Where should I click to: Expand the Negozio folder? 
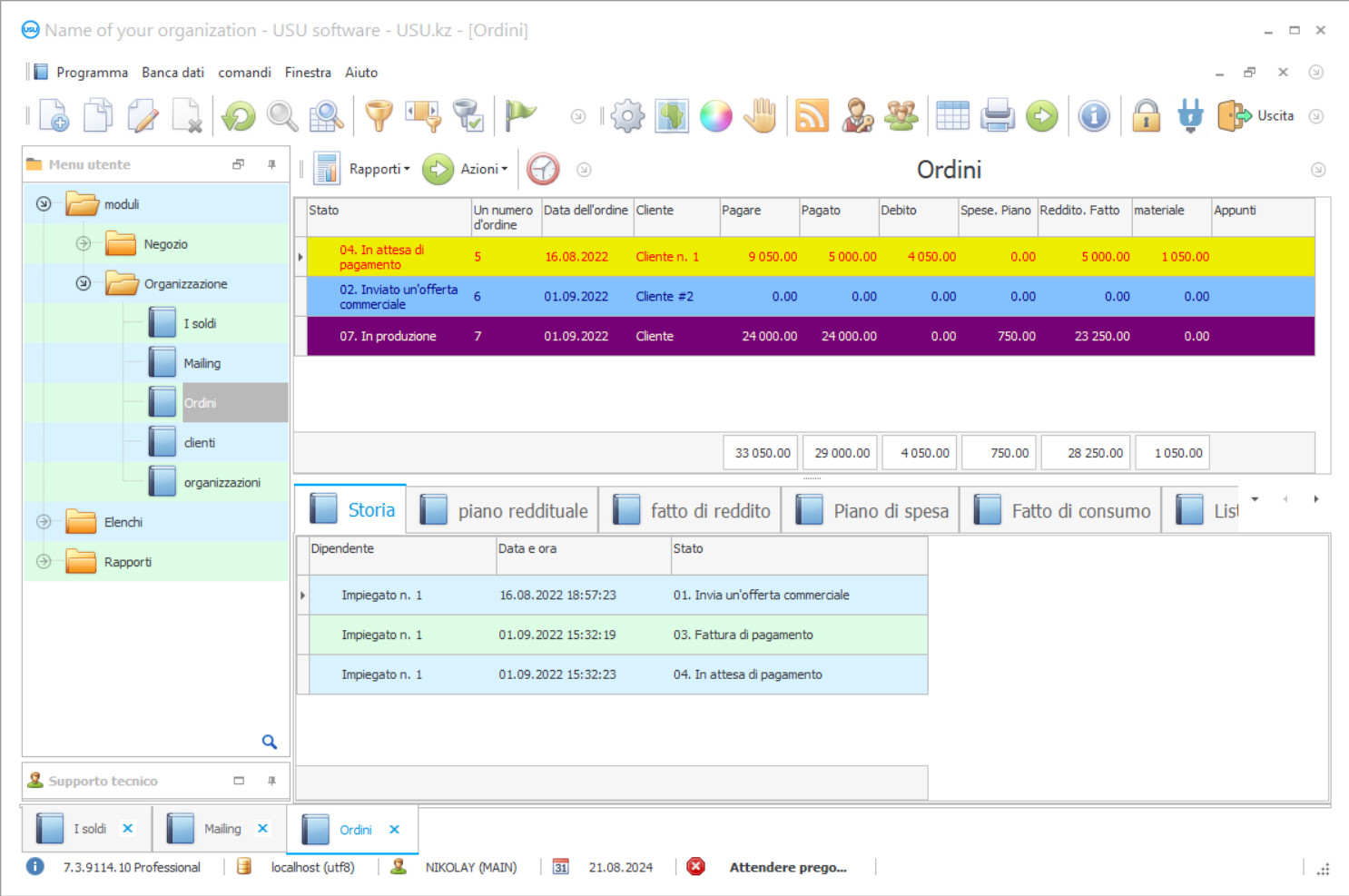84,243
